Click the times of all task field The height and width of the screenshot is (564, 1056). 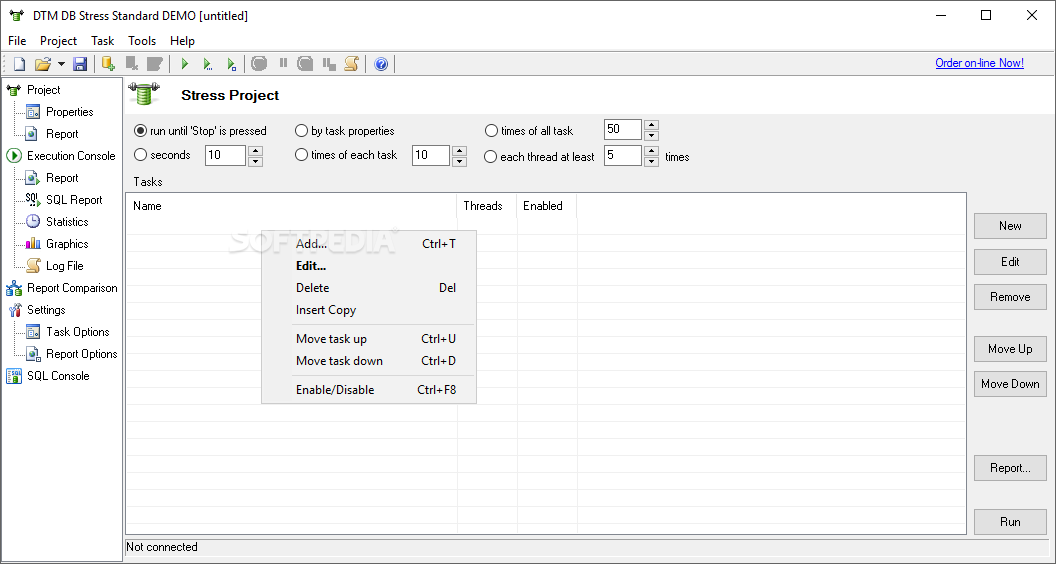point(623,129)
